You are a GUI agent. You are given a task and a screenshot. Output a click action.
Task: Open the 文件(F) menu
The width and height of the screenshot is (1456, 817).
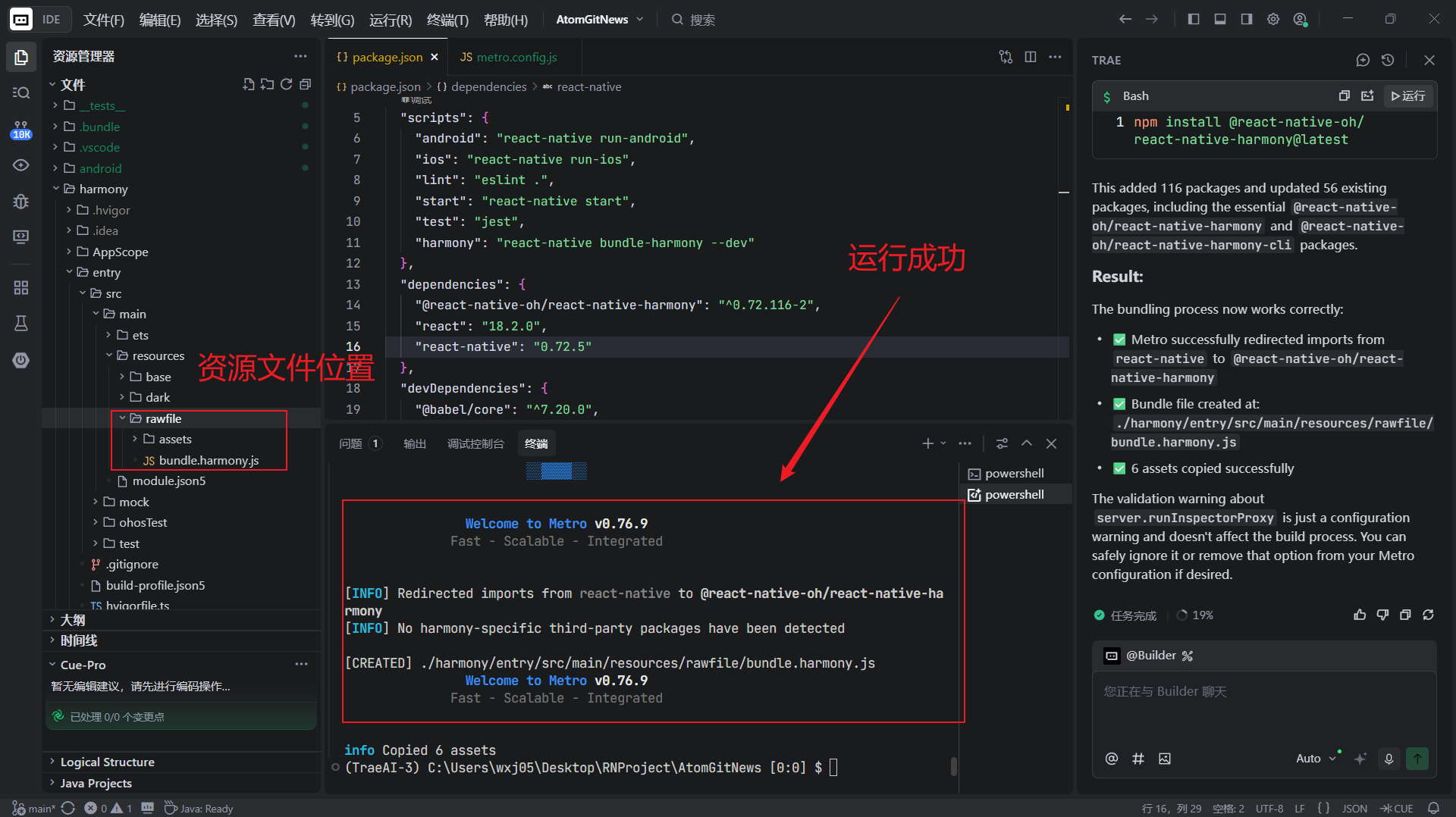104,20
